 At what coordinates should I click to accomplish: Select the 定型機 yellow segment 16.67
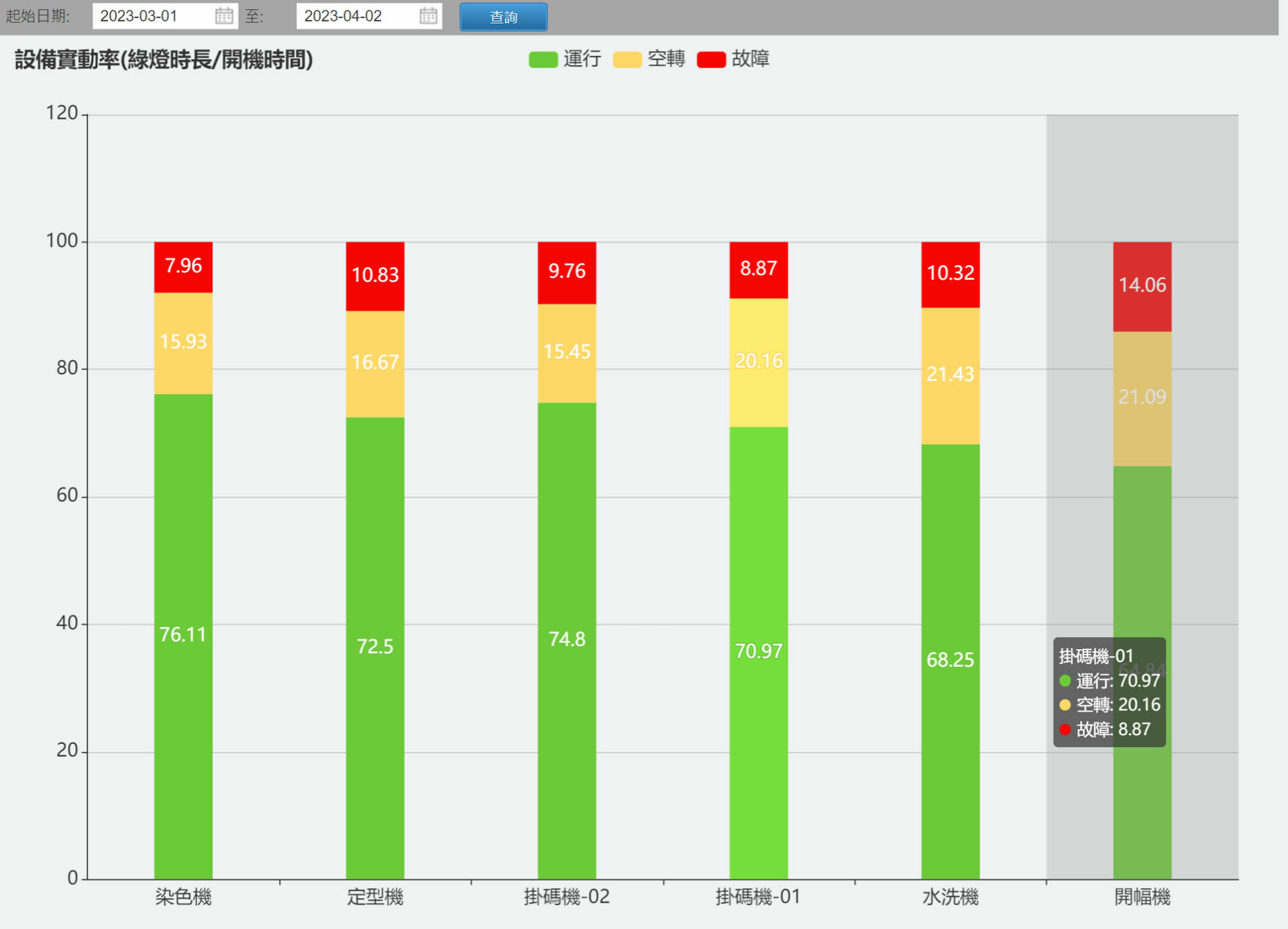coord(375,364)
